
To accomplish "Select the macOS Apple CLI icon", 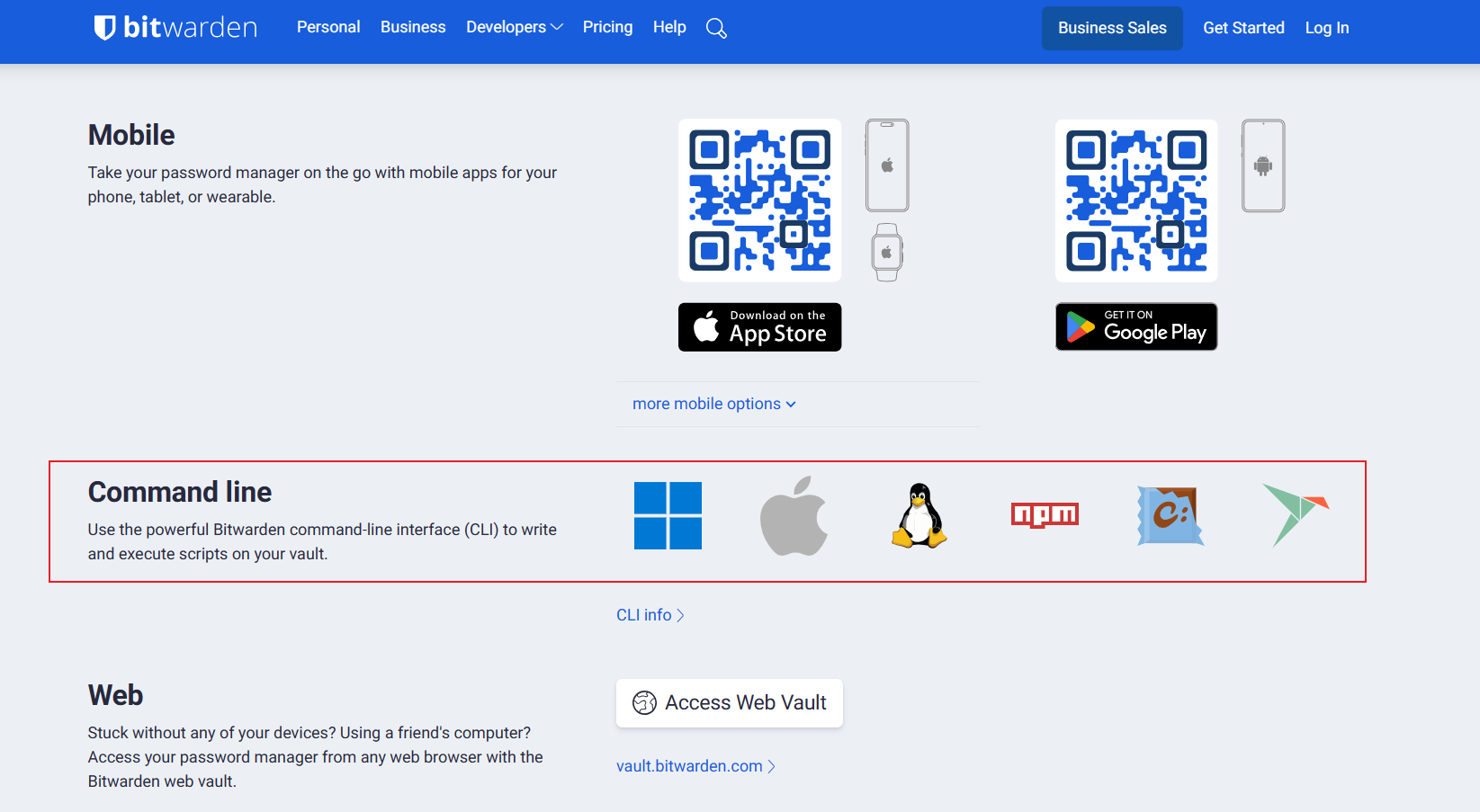I will 794,515.
